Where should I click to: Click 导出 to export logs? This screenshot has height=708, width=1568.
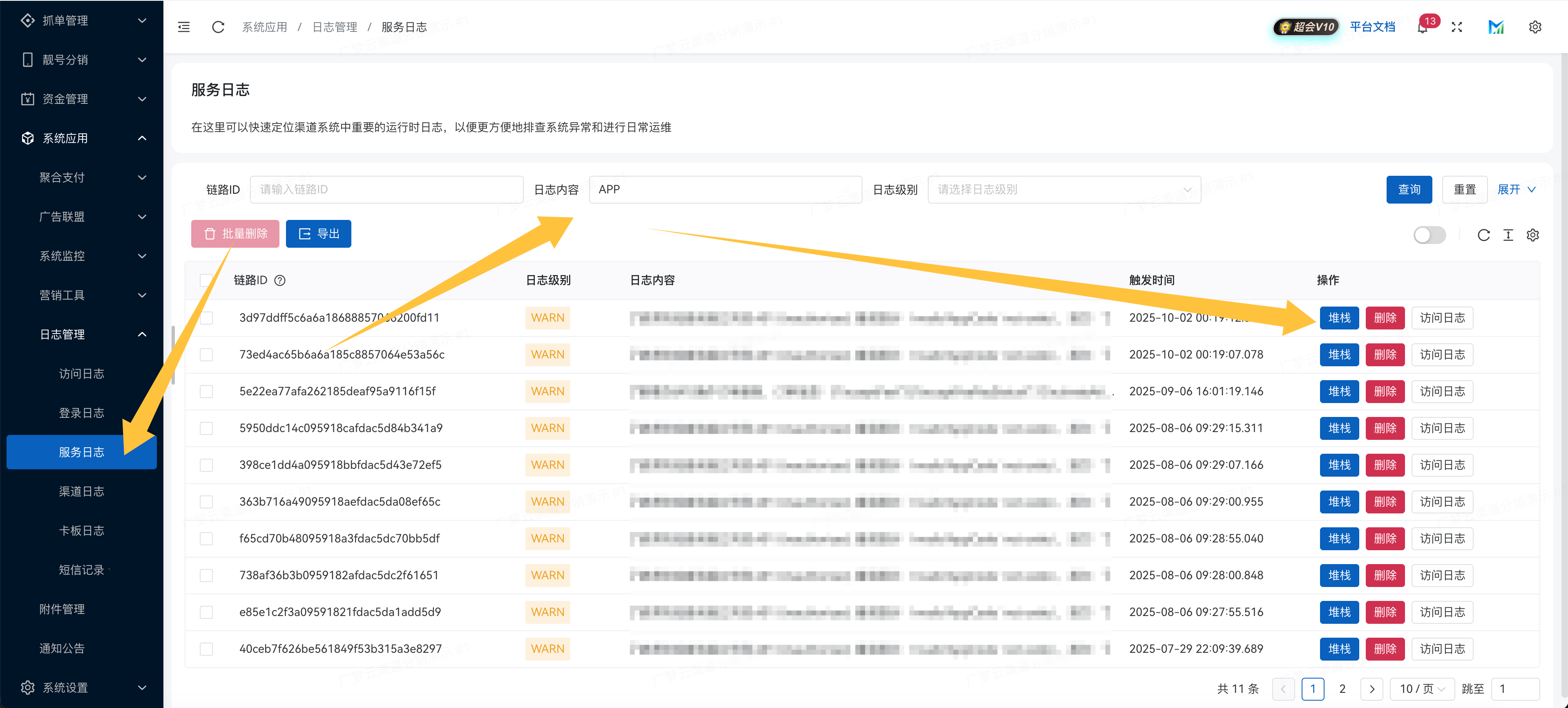point(318,233)
